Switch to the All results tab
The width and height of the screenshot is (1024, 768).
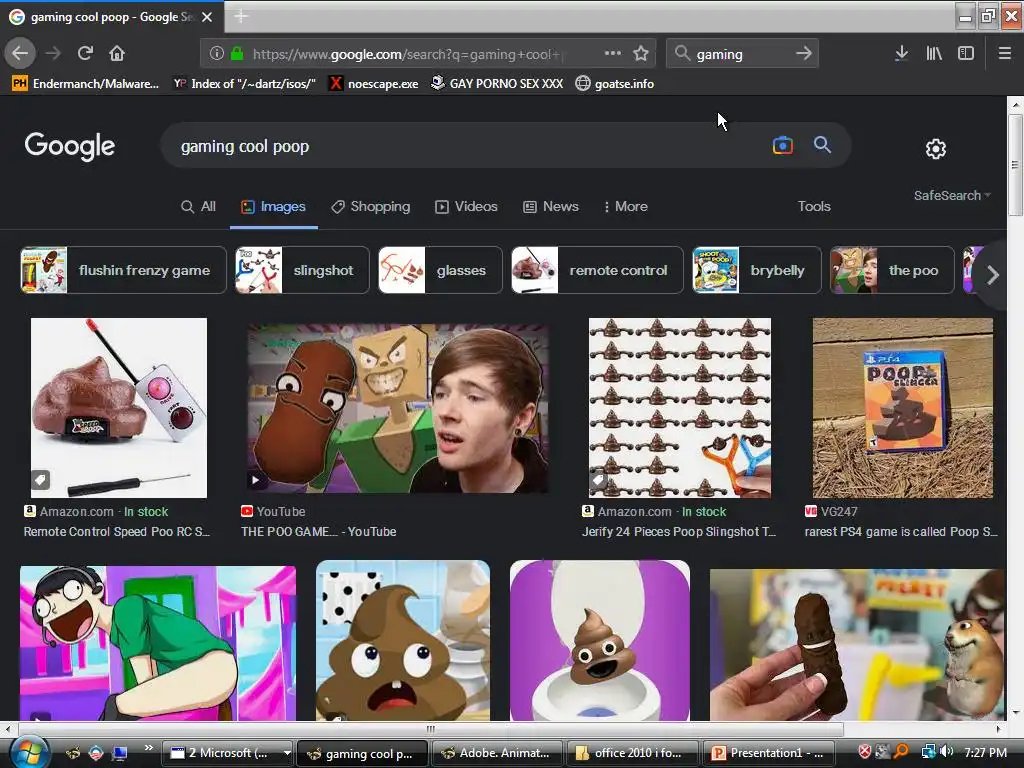[199, 206]
